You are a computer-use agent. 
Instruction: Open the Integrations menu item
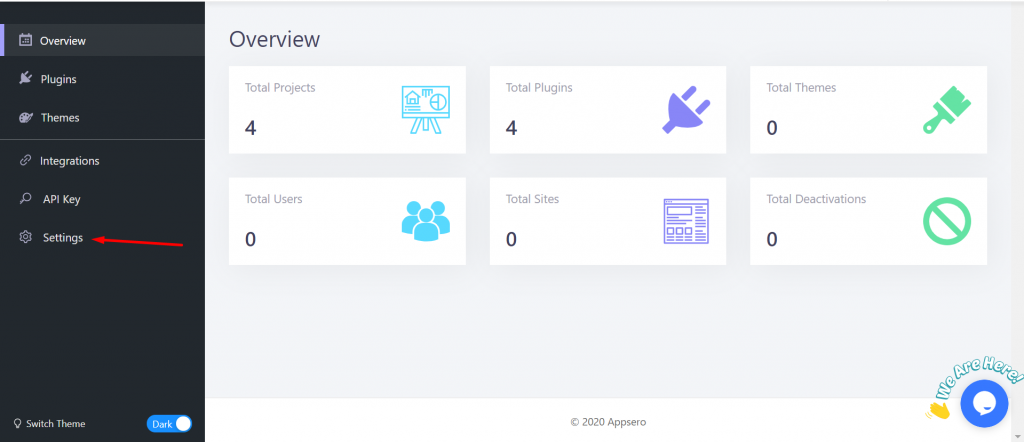click(103, 161)
